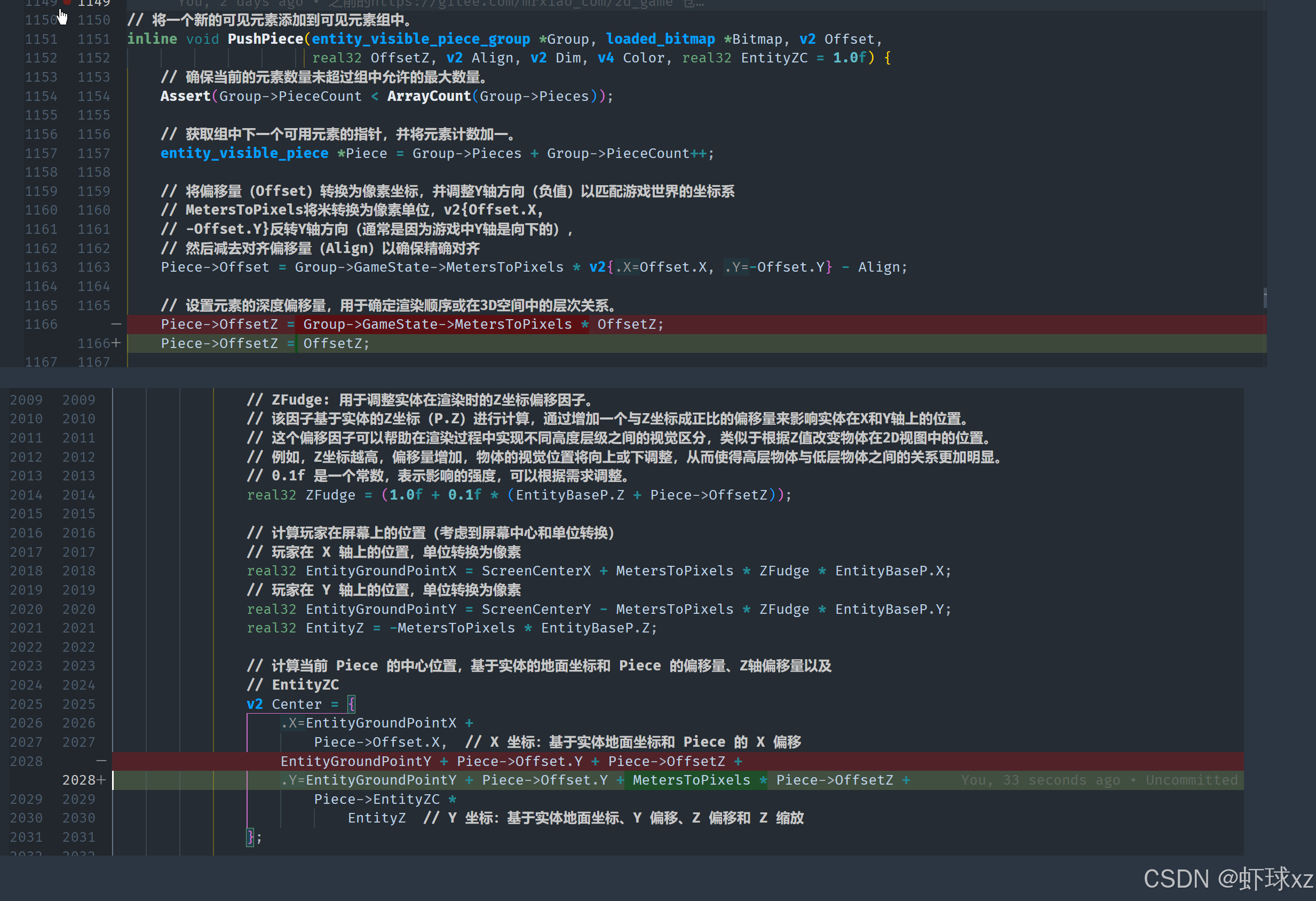Click the added line 'Piece->OffsetZ = OffsetZ;'
The height and width of the screenshot is (901, 1316).
point(265,343)
